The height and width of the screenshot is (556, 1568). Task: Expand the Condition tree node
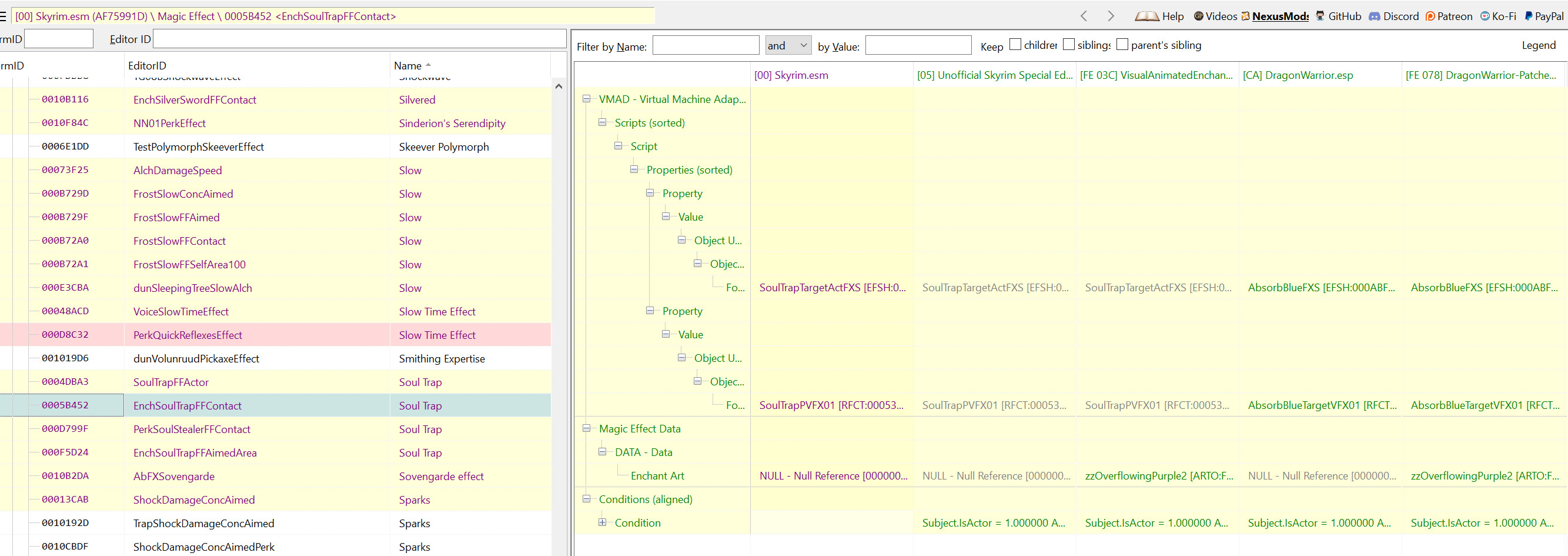pyautogui.click(x=603, y=522)
